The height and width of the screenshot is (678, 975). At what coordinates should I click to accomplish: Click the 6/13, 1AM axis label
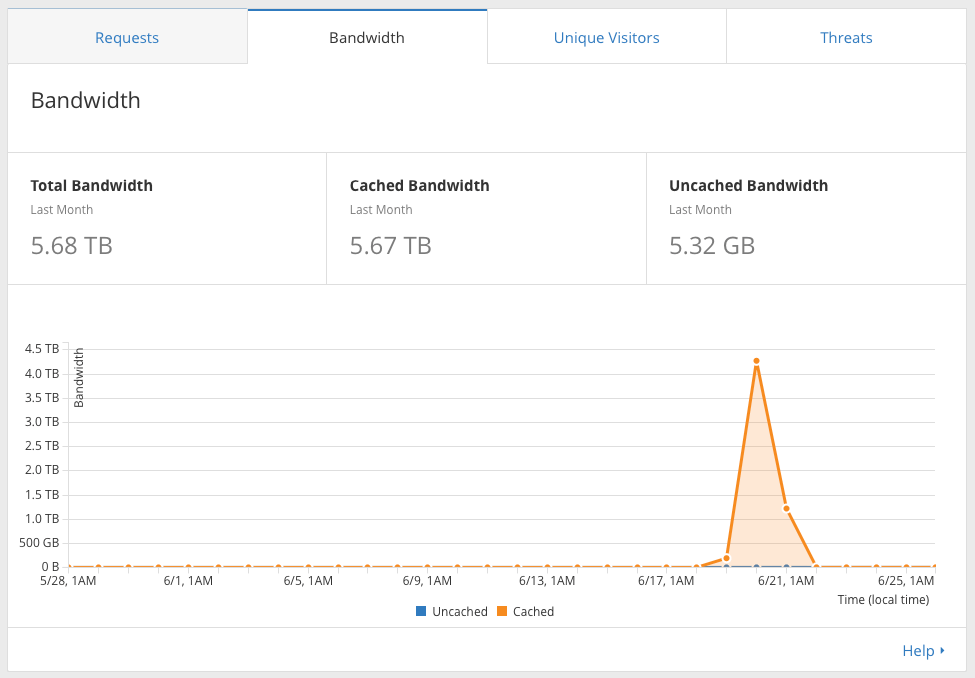click(547, 581)
